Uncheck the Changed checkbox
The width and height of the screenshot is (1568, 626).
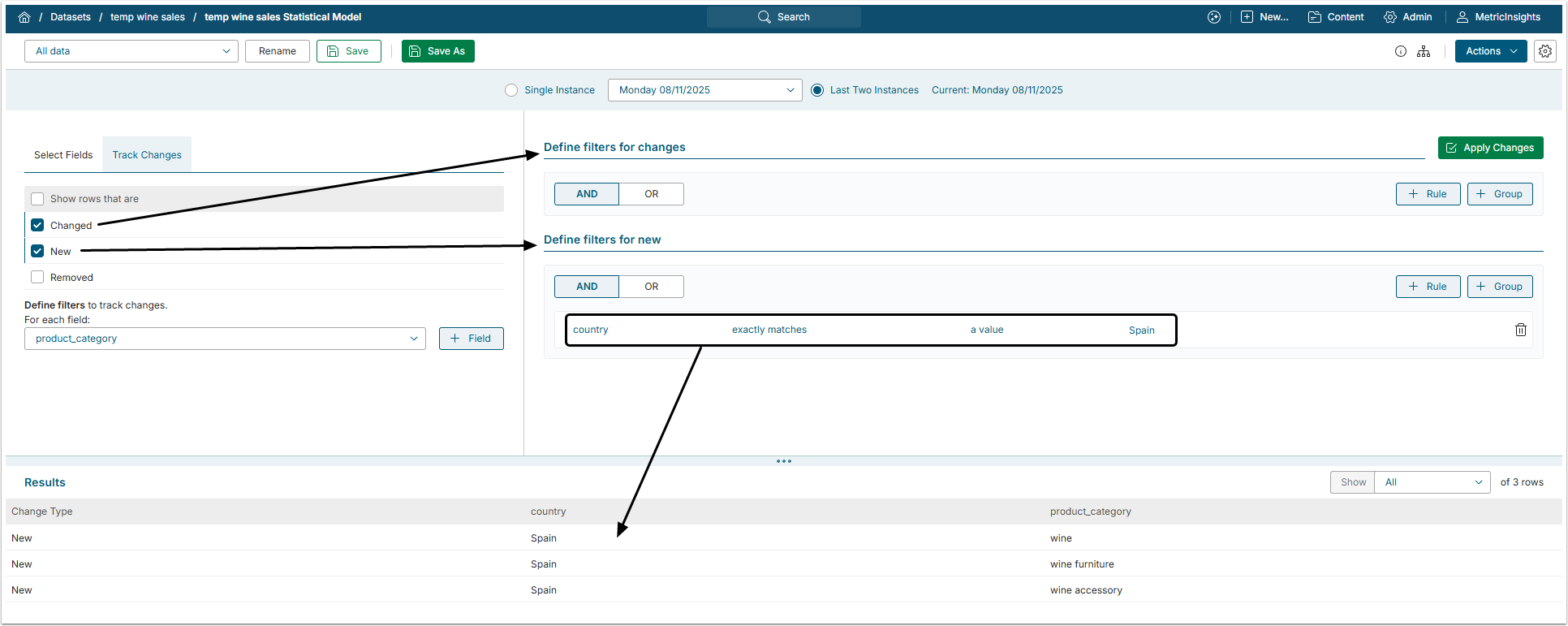click(37, 225)
